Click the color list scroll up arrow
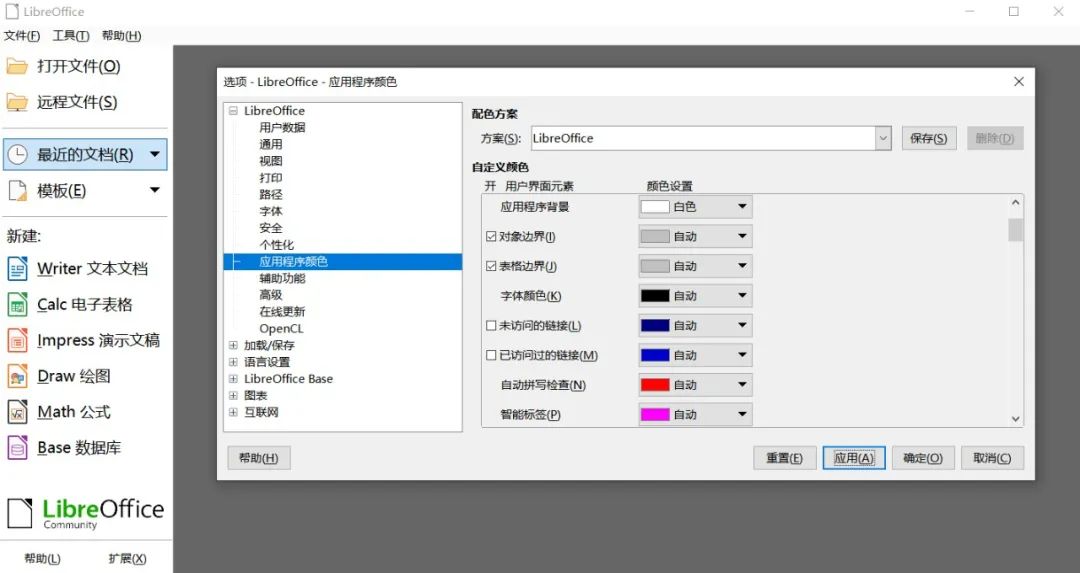Screen dimensions: 1080x573 pos(1015,202)
